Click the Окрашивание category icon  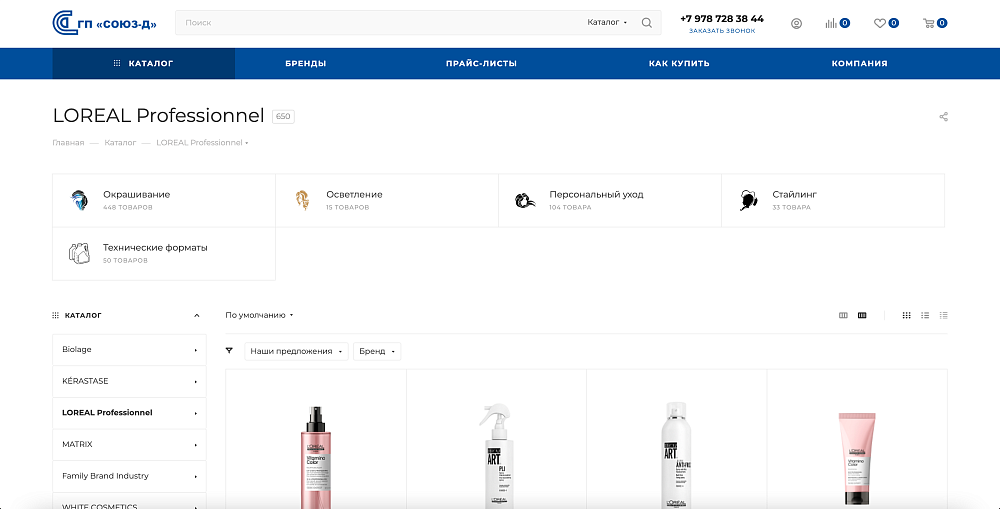tap(79, 200)
